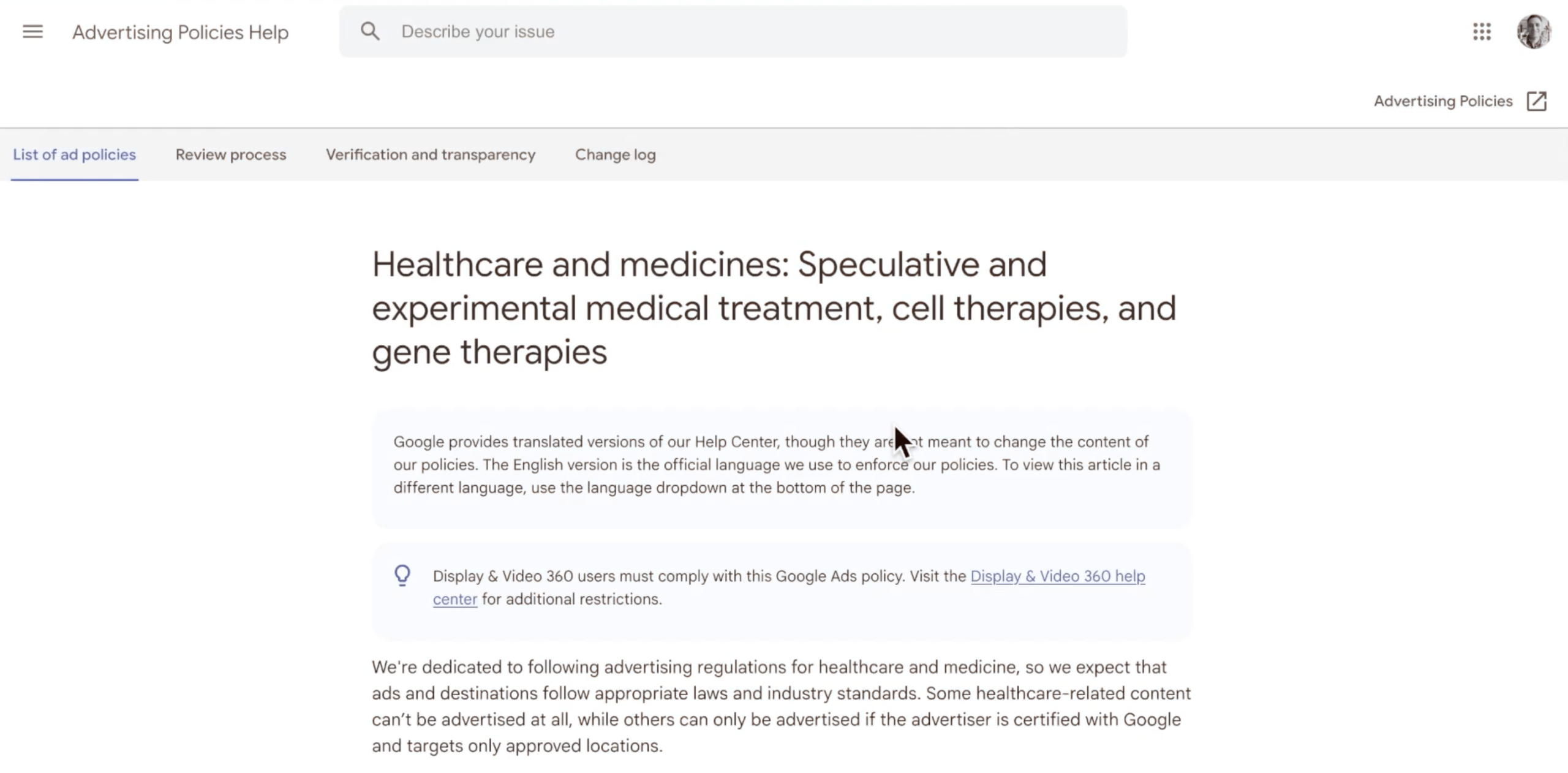Image resolution: width=1568 pixels, height=773 pixels.
Task: Click the external link icon beside Advertising Policies
Action: (1537, 101)
